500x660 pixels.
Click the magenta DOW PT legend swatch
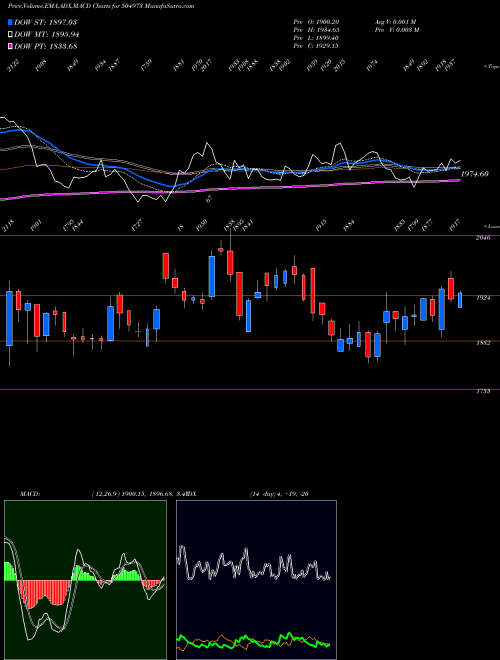[x=11, y=47]
